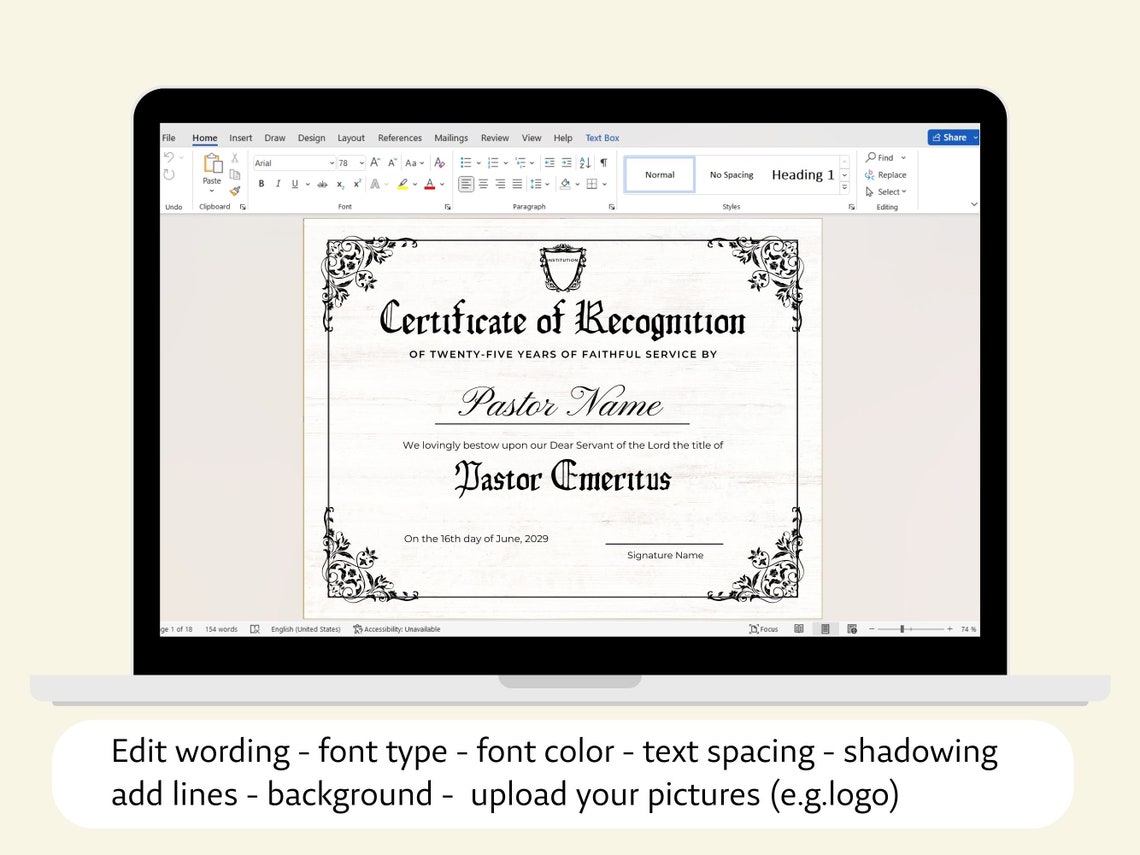The width and height of the screenshot is (1140, 855).
Task: Click the Share button
Action: 951,137
